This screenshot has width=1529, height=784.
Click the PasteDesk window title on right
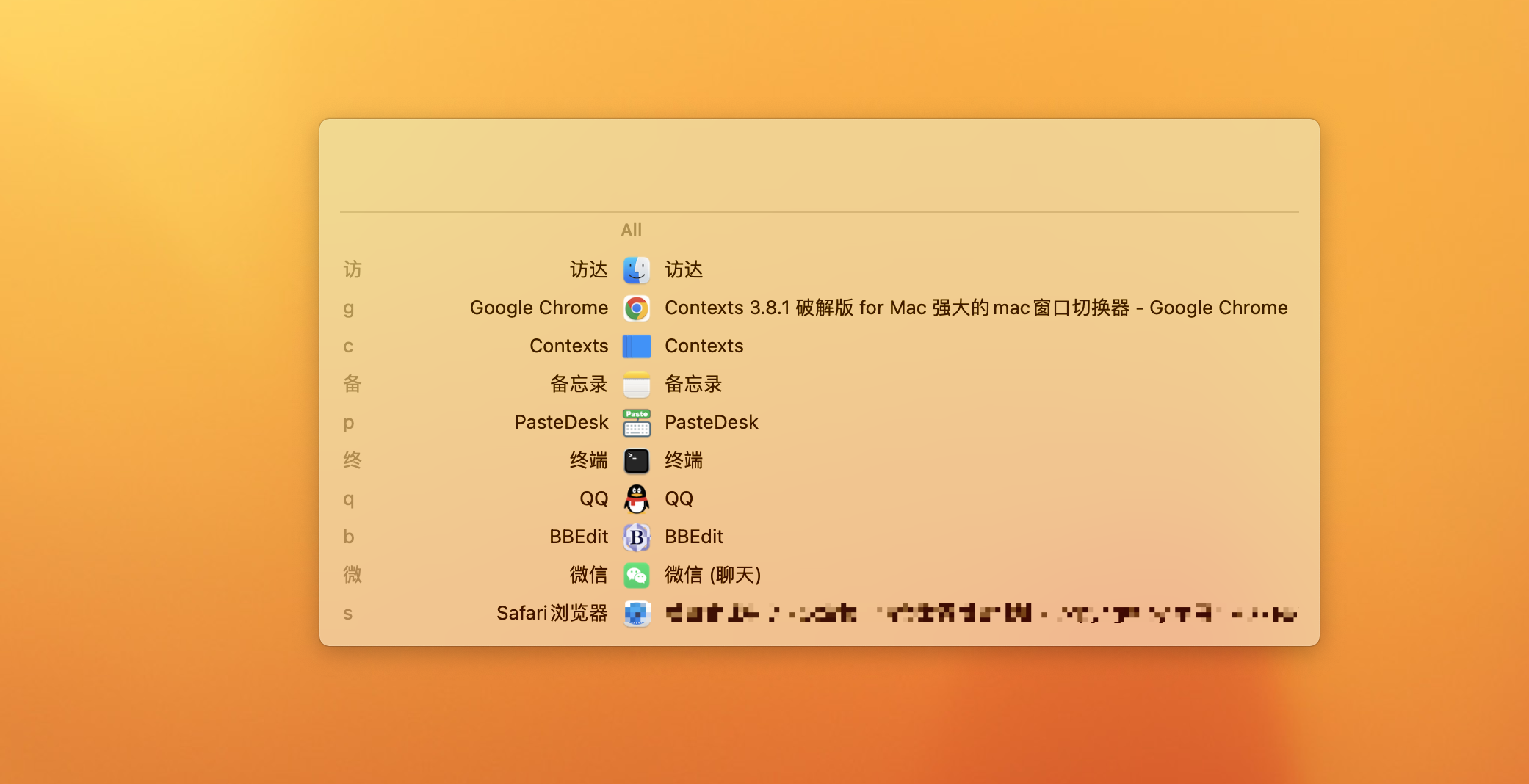click(x=711, y=422)
